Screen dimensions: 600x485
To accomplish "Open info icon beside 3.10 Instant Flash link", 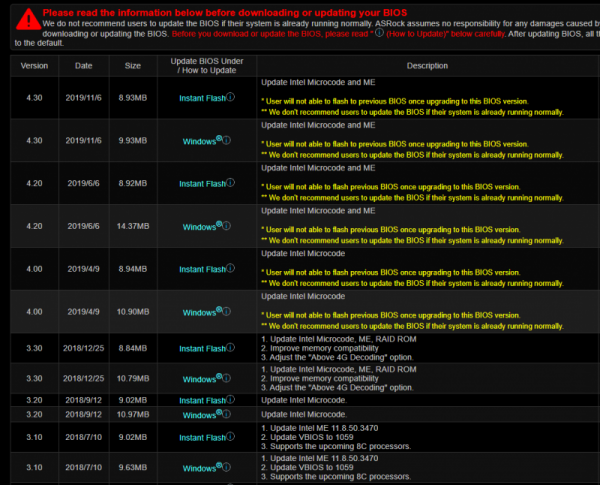I will pos(230,436).
